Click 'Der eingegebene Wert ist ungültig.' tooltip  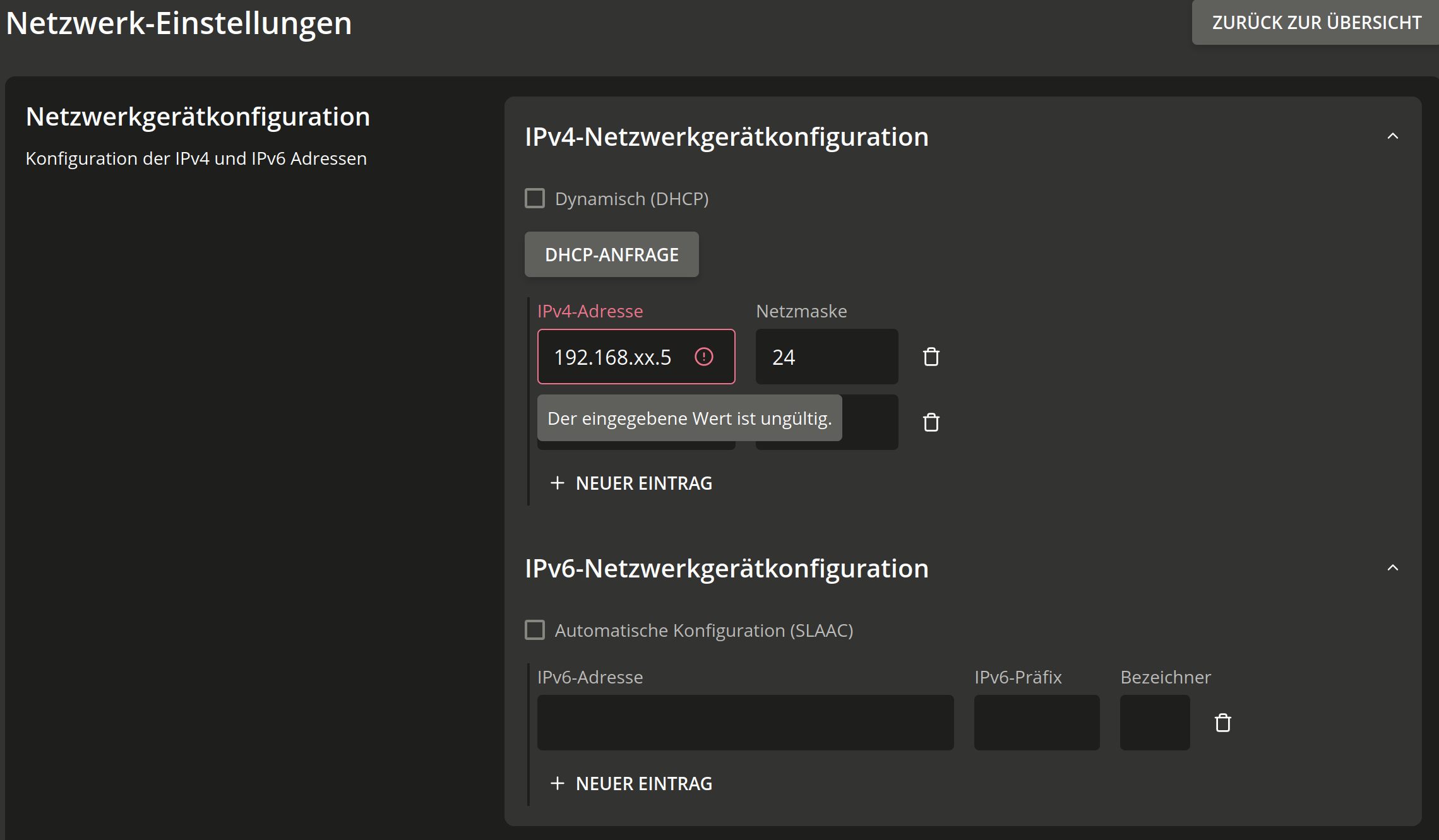point(690,418)
